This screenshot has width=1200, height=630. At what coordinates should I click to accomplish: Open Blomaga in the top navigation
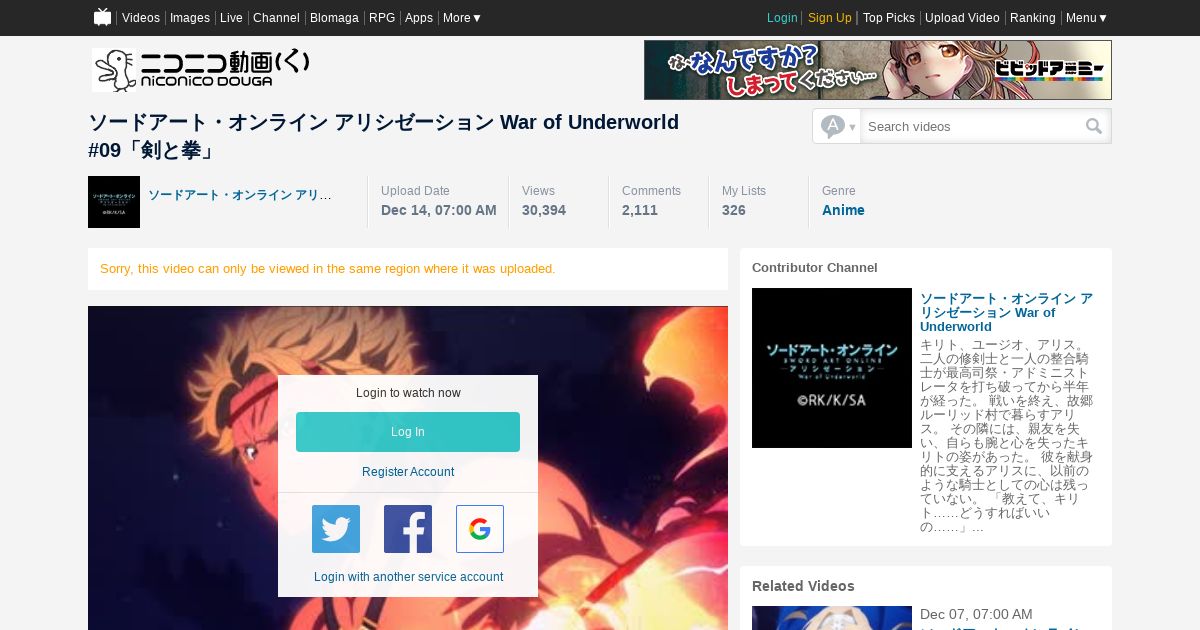(x=334, y=18)
